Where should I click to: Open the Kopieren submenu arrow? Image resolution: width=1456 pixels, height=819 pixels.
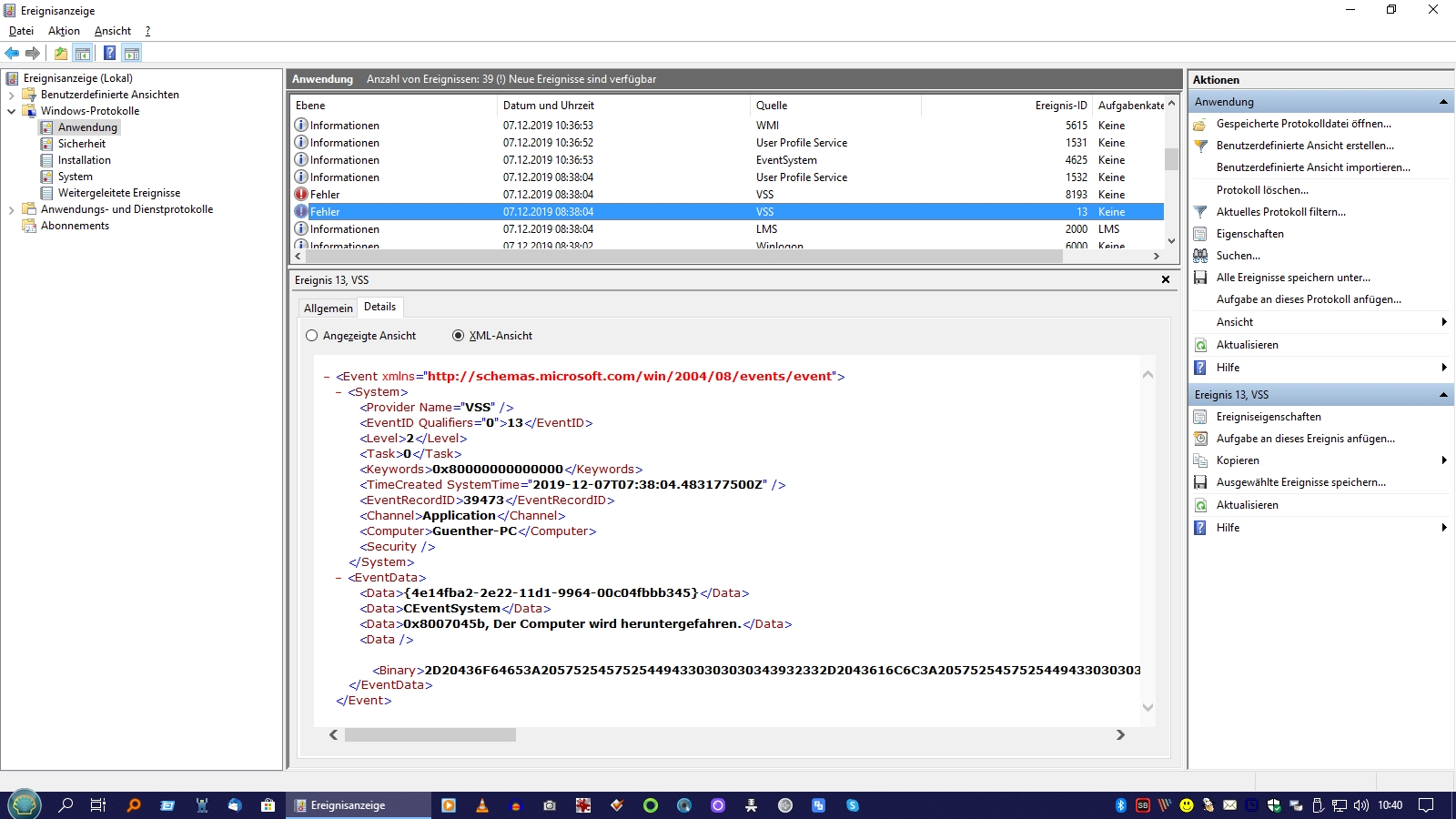[1444, 460]
